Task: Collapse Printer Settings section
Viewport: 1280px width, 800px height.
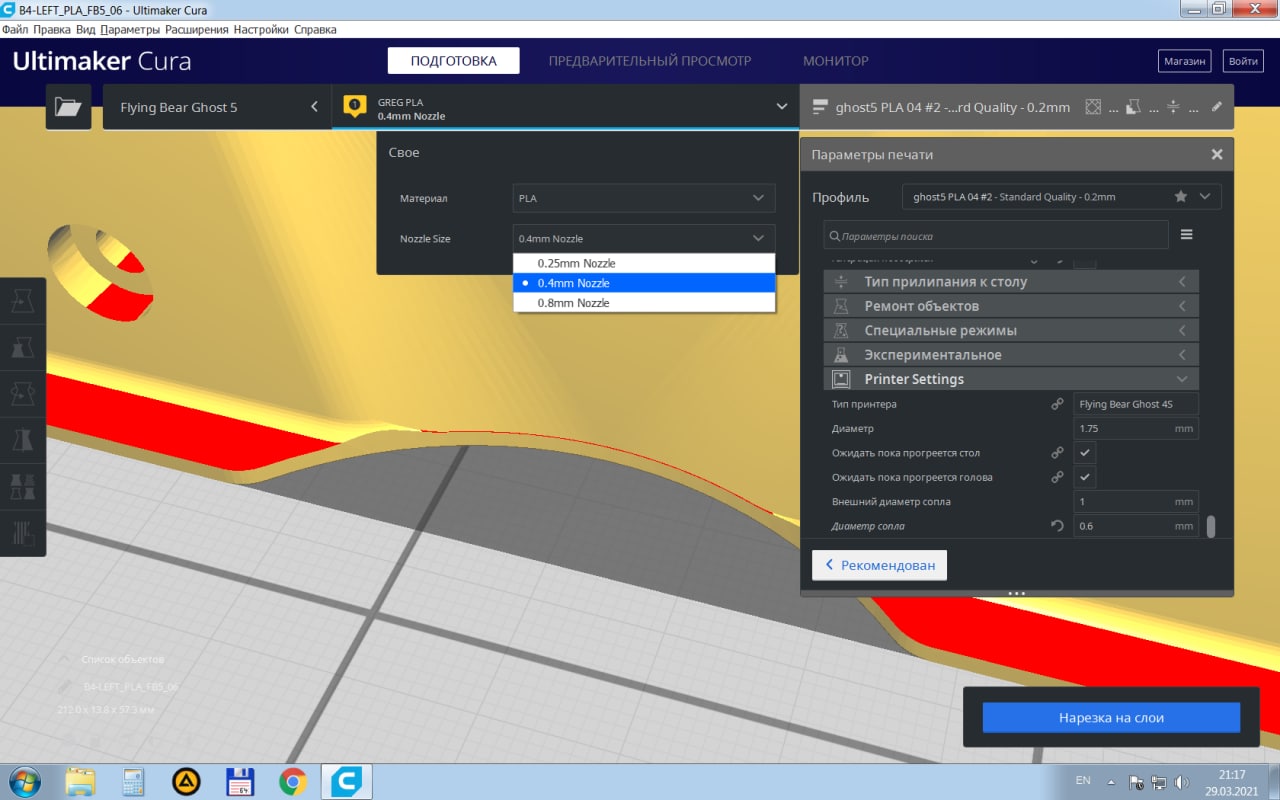Action: coord(1011,379)
